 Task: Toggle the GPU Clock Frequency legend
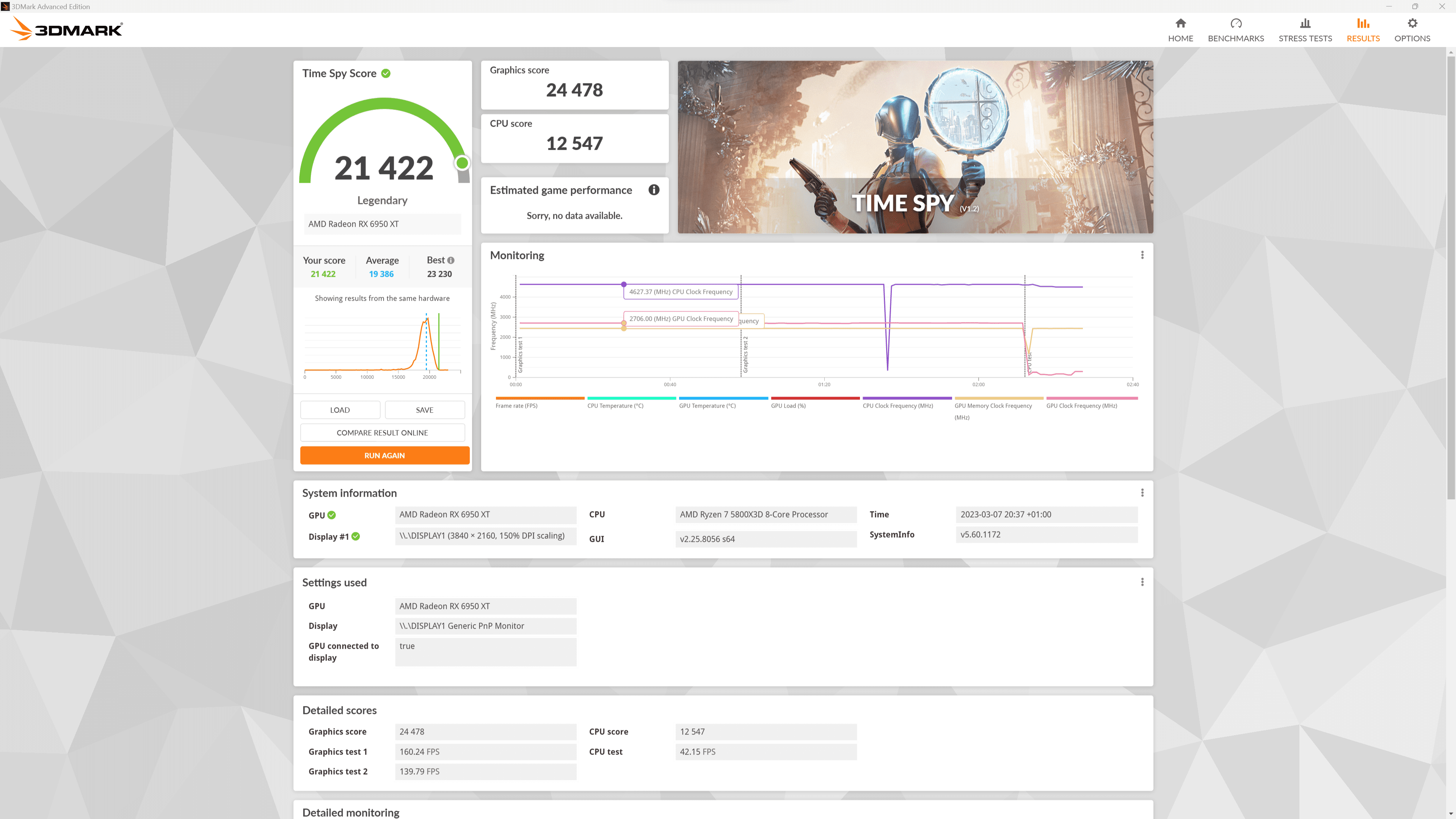tap(1092, 402)
